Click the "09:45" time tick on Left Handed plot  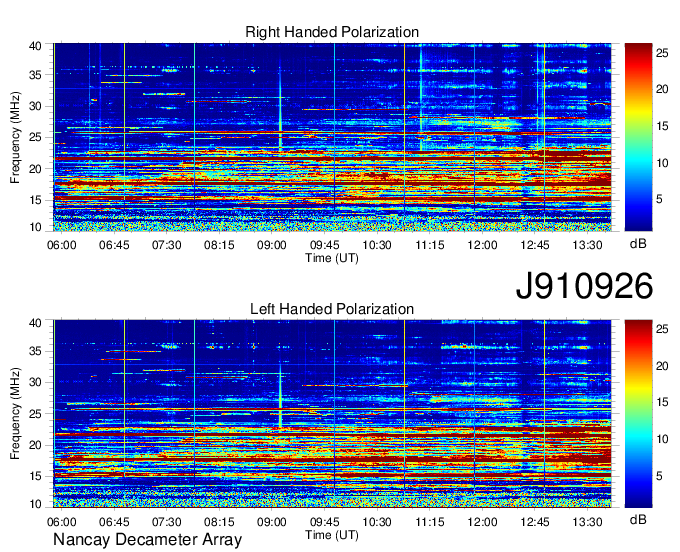324,522
